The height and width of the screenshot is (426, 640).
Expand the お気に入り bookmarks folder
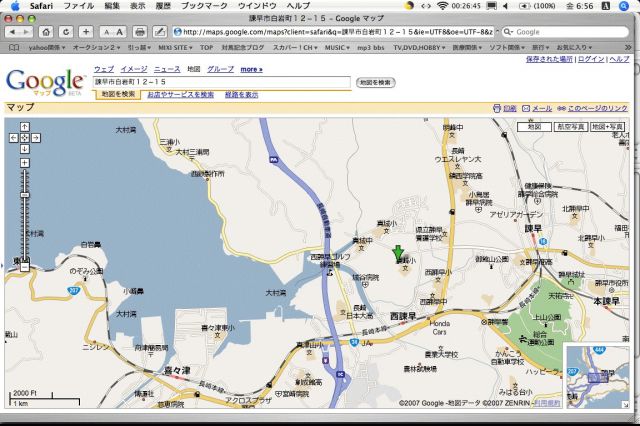[573, 47]
